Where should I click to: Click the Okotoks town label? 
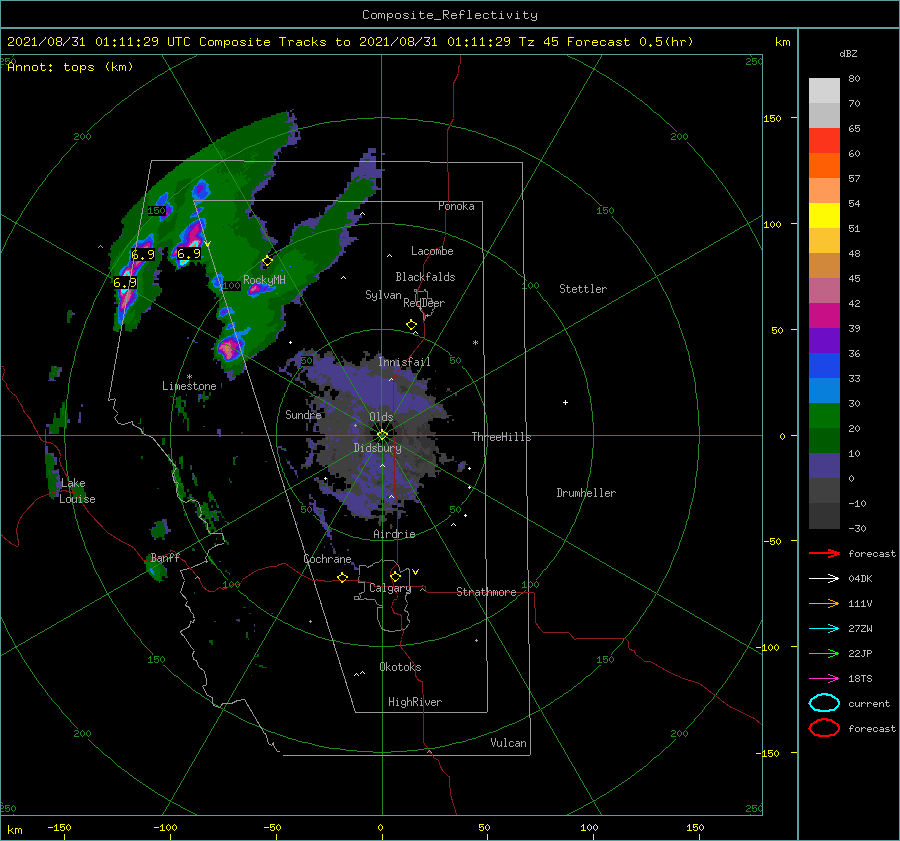tap(400, 667)
